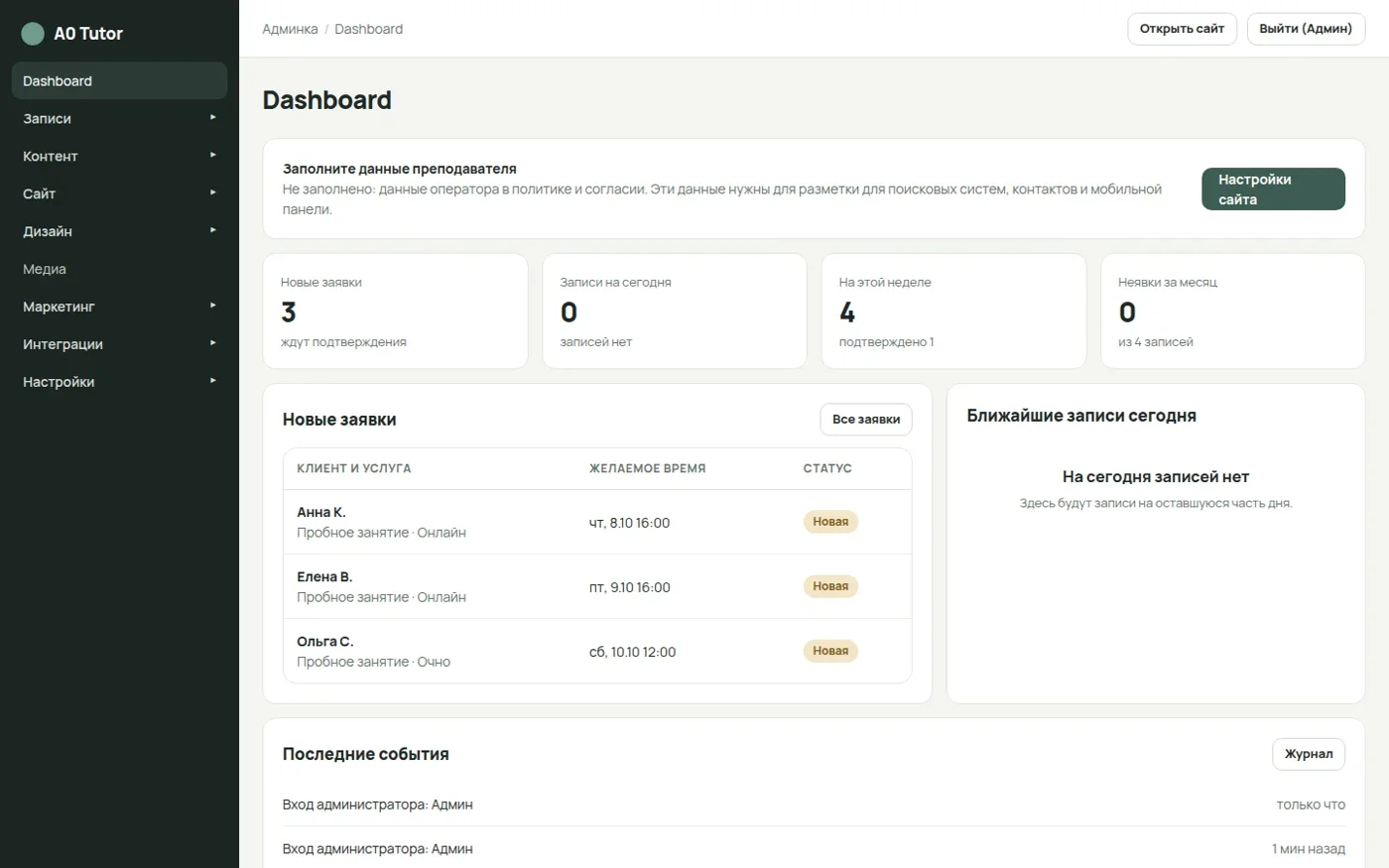Screen dimensions: 1389x868
Task: Select the Анна К. request row
Action: (x=597, y=522)
